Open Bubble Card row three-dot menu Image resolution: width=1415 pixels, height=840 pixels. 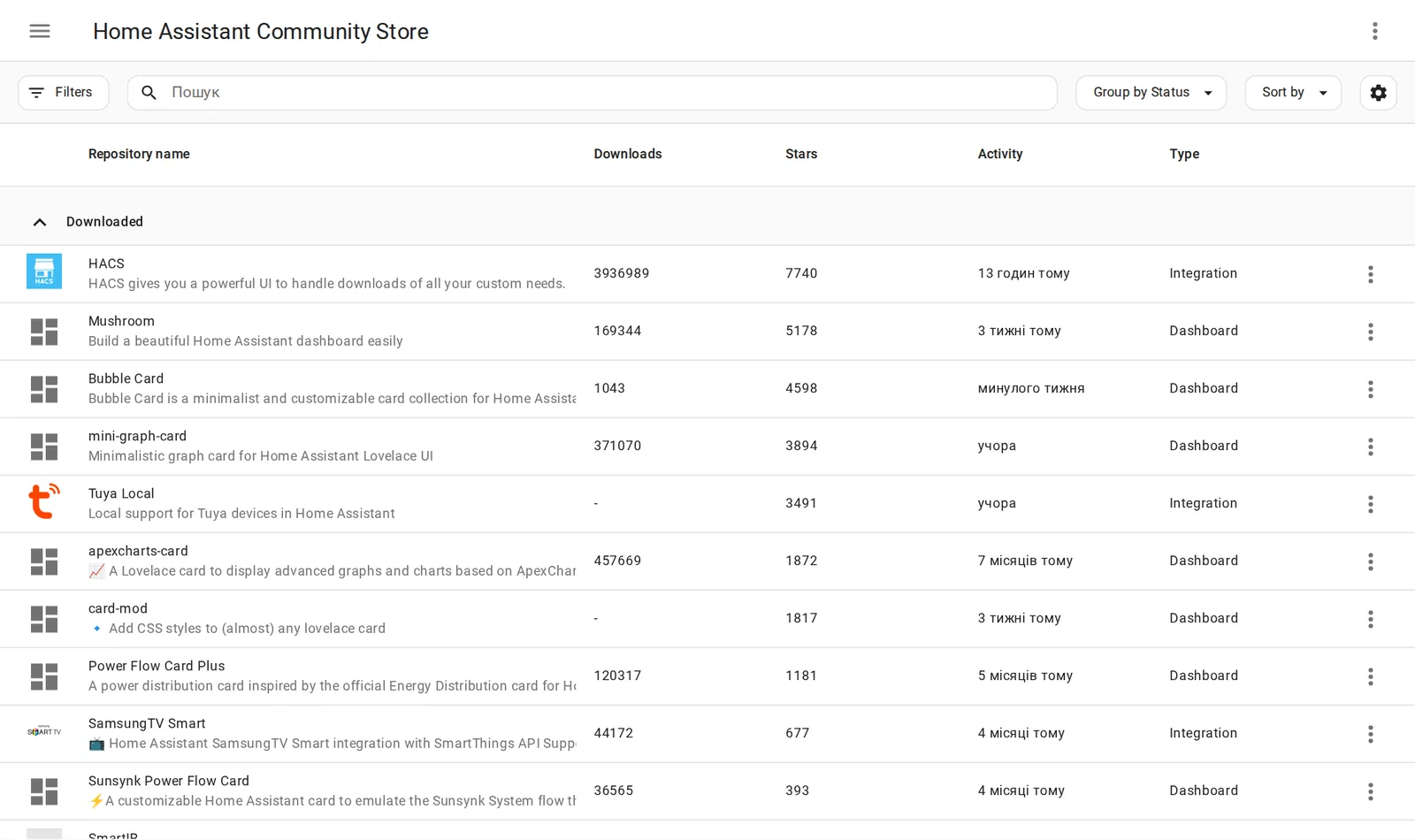click(1370, 389)
